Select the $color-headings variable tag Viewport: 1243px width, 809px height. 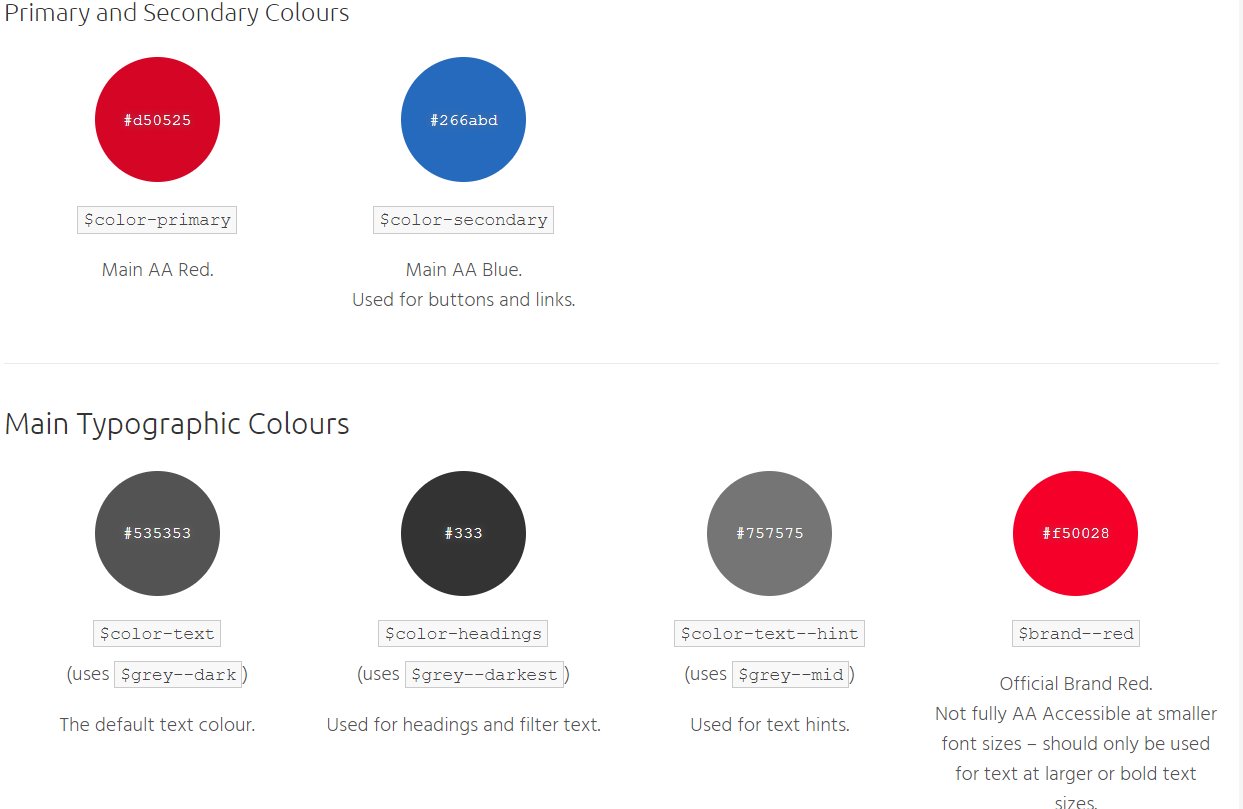tap(463, 634)
